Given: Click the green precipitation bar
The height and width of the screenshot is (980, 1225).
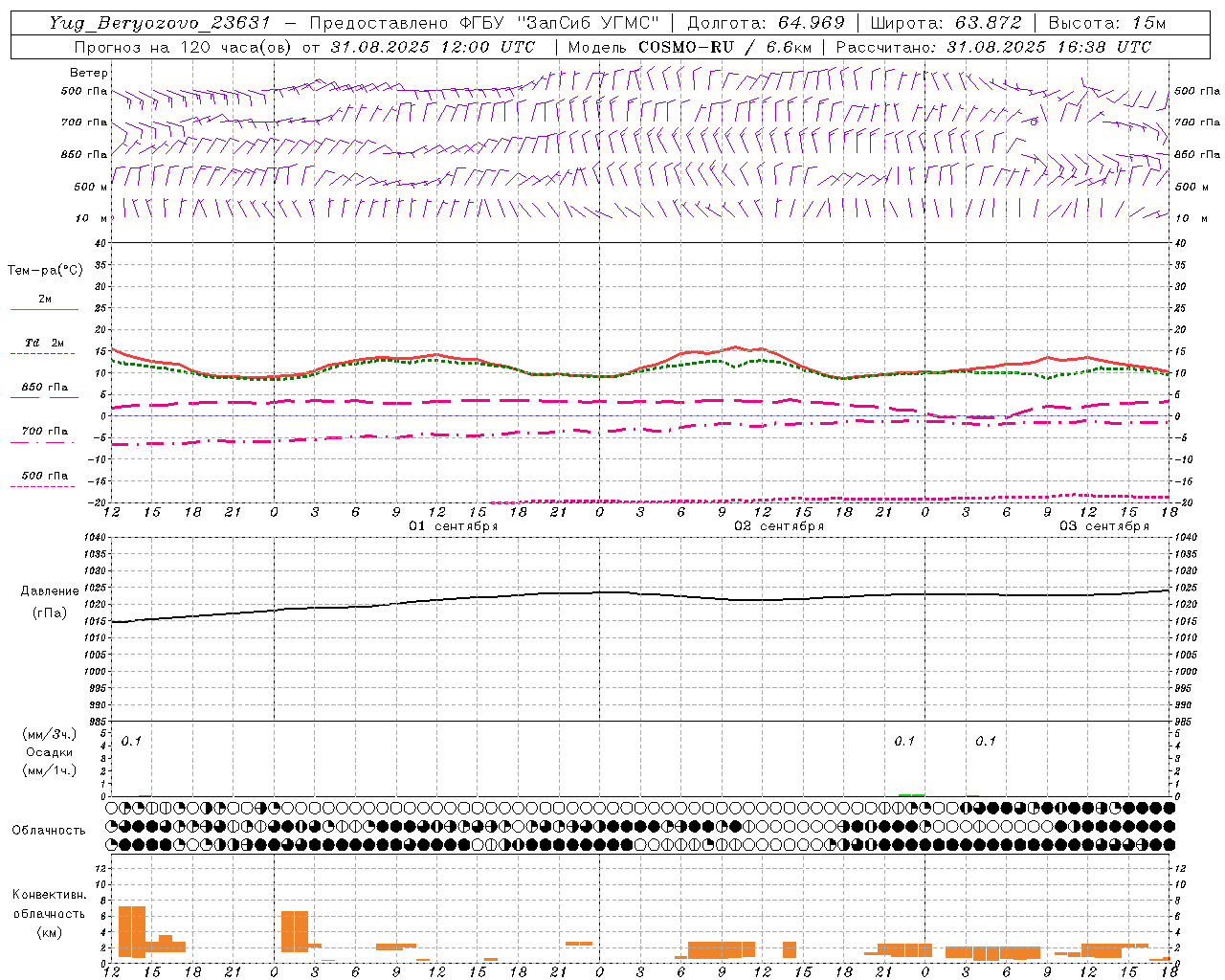Looking at the screenshot, I should (x=911, y=794).
